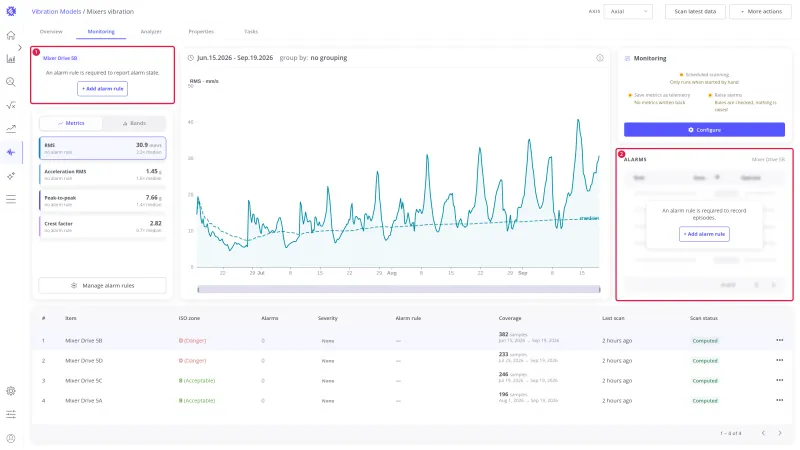
Task: Click the Scan status column header
Action: [x=704, y=318]
